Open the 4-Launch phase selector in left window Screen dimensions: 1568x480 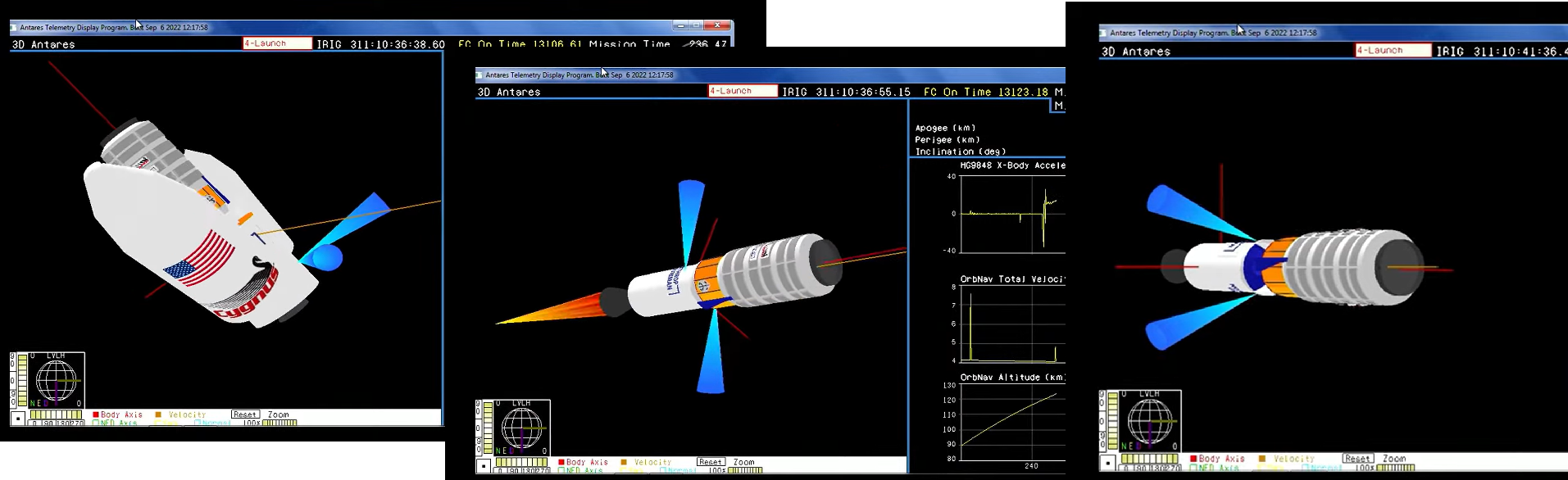pyautogui.click(x=277, y=43)
